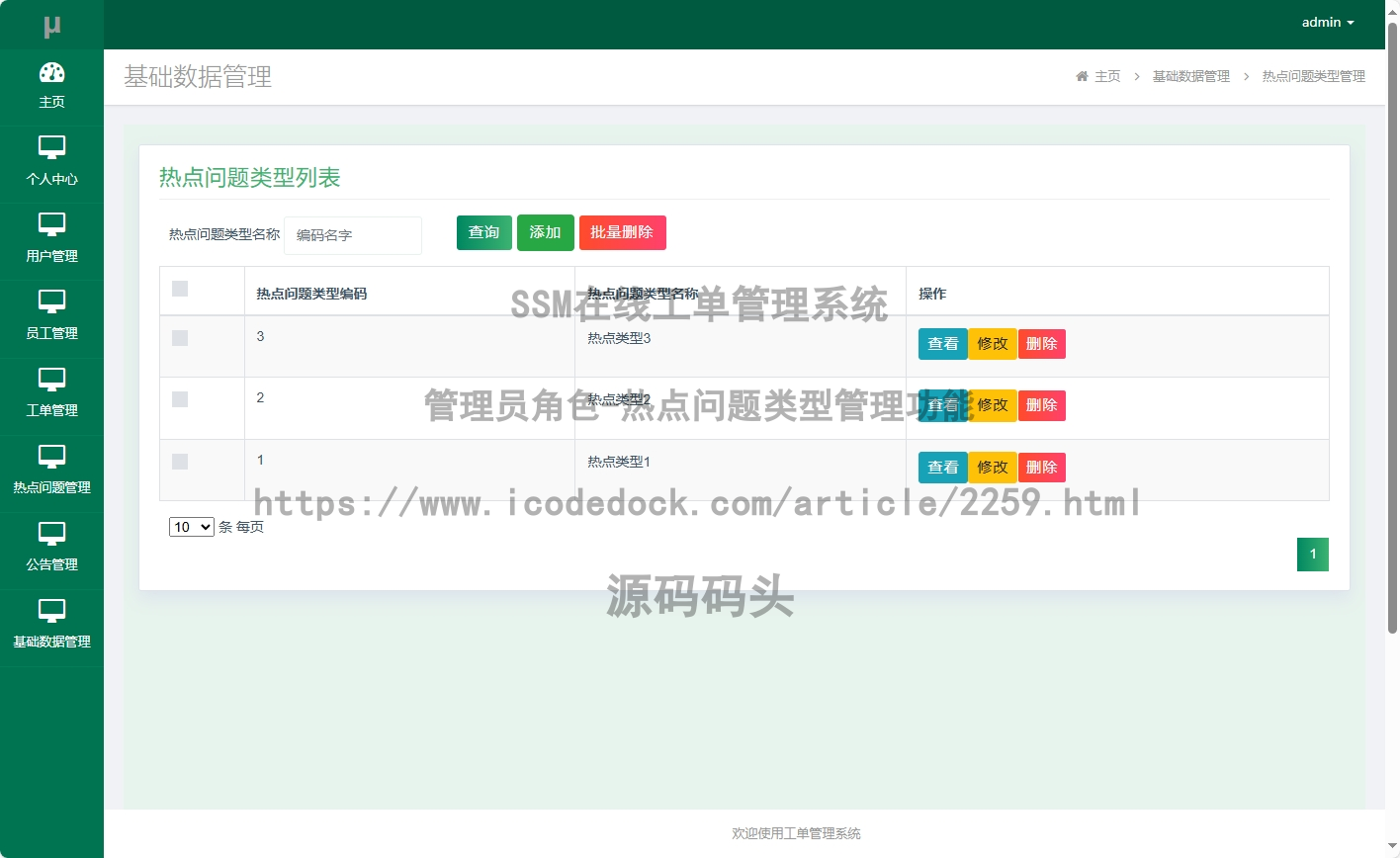The height and width of the screenshot is (858, 1400).
Task: Select the cell 热点类型3
Action: coord(619,338)
